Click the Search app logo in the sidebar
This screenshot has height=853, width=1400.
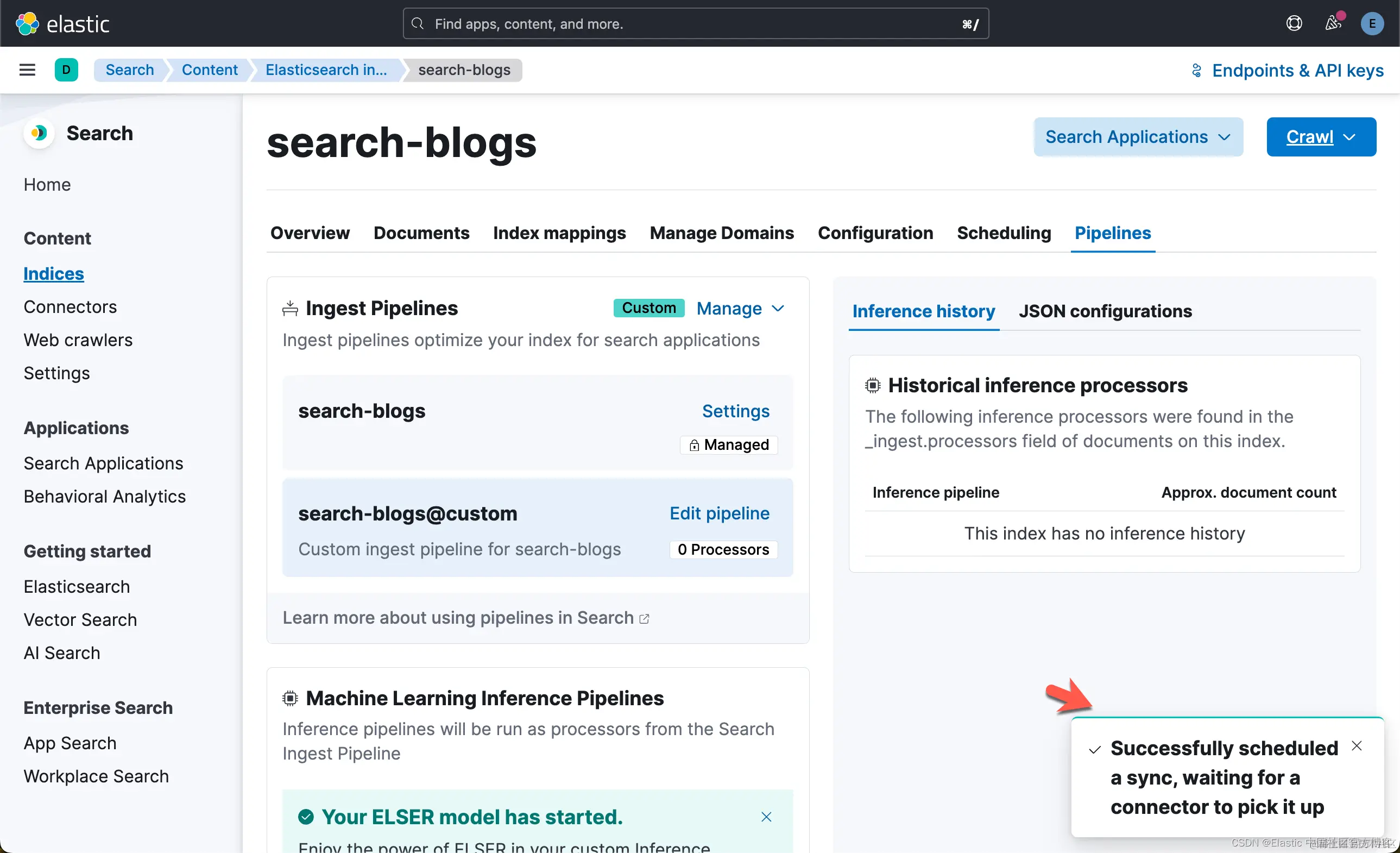(x=39, y=133)
